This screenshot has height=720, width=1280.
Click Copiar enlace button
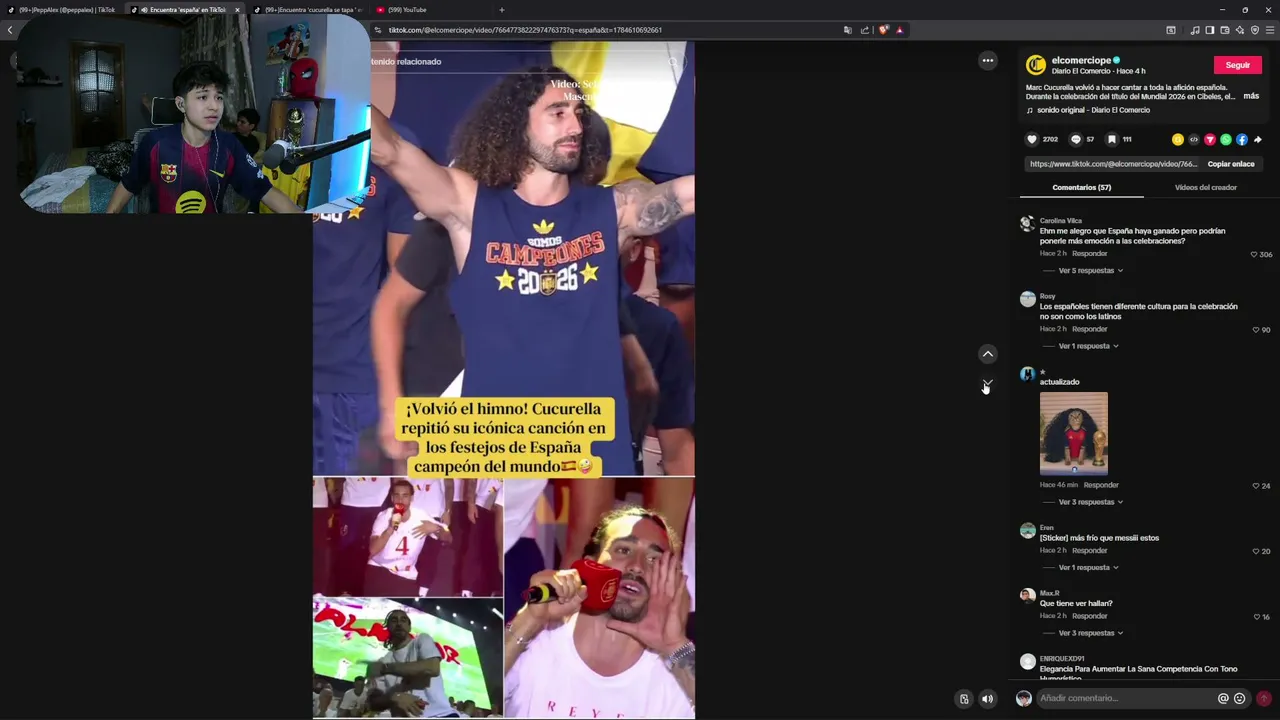(x=1230, y=164)
